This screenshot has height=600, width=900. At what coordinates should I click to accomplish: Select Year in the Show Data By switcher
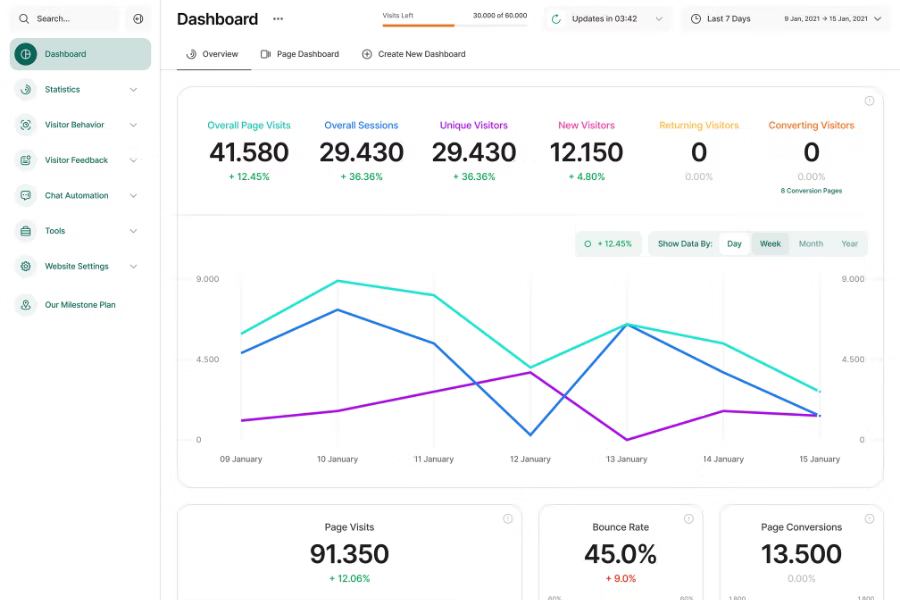tap(851, 243)
